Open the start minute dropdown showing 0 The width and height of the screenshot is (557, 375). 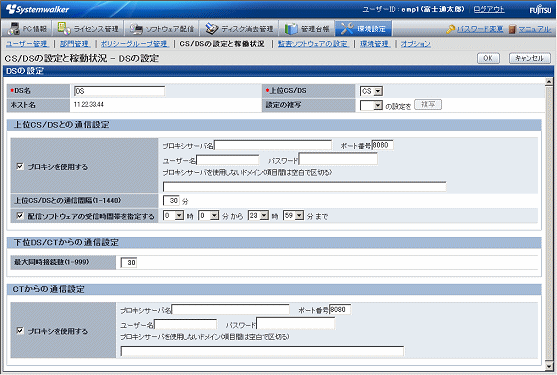point(209,215)
